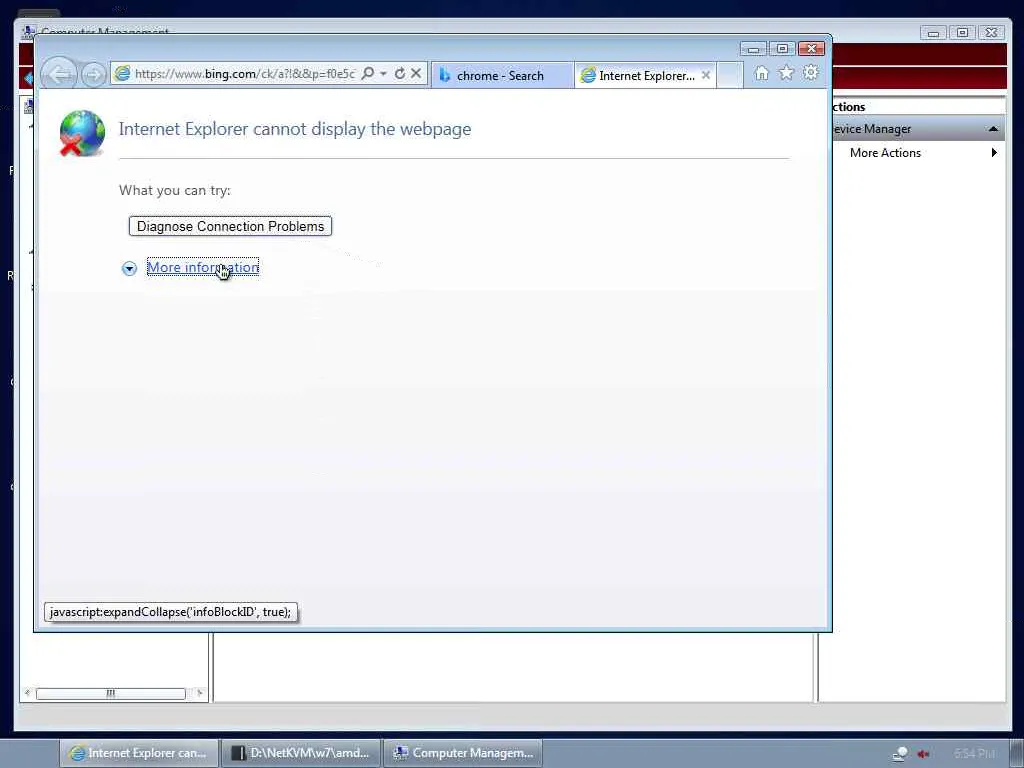Open the D:\NetKVM\w7\amd taskbar window
Image resolution: width=1024 pixels, height=768 pixels.
(x=300, y=753)
